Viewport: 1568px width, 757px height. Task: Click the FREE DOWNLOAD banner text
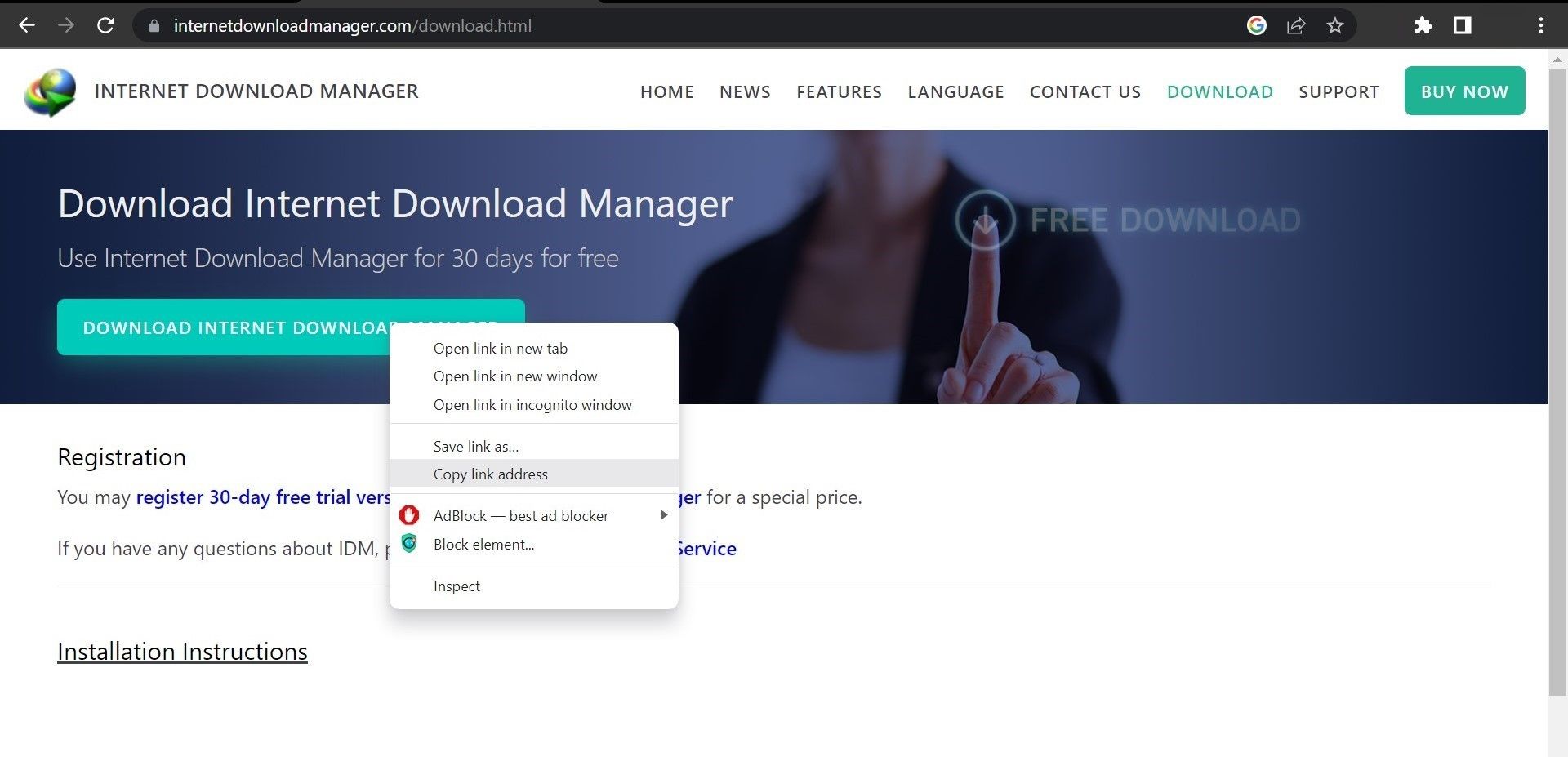[1165, 220]
